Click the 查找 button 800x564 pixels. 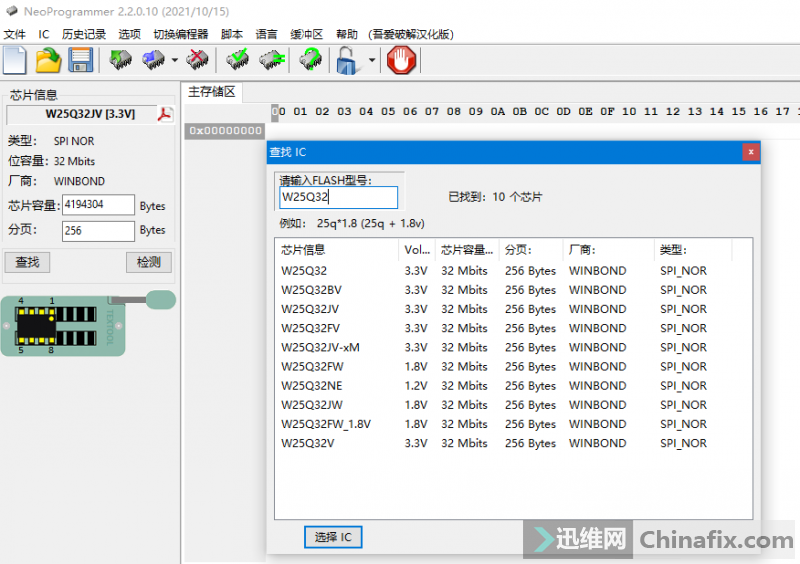click(x=27, y=262)
